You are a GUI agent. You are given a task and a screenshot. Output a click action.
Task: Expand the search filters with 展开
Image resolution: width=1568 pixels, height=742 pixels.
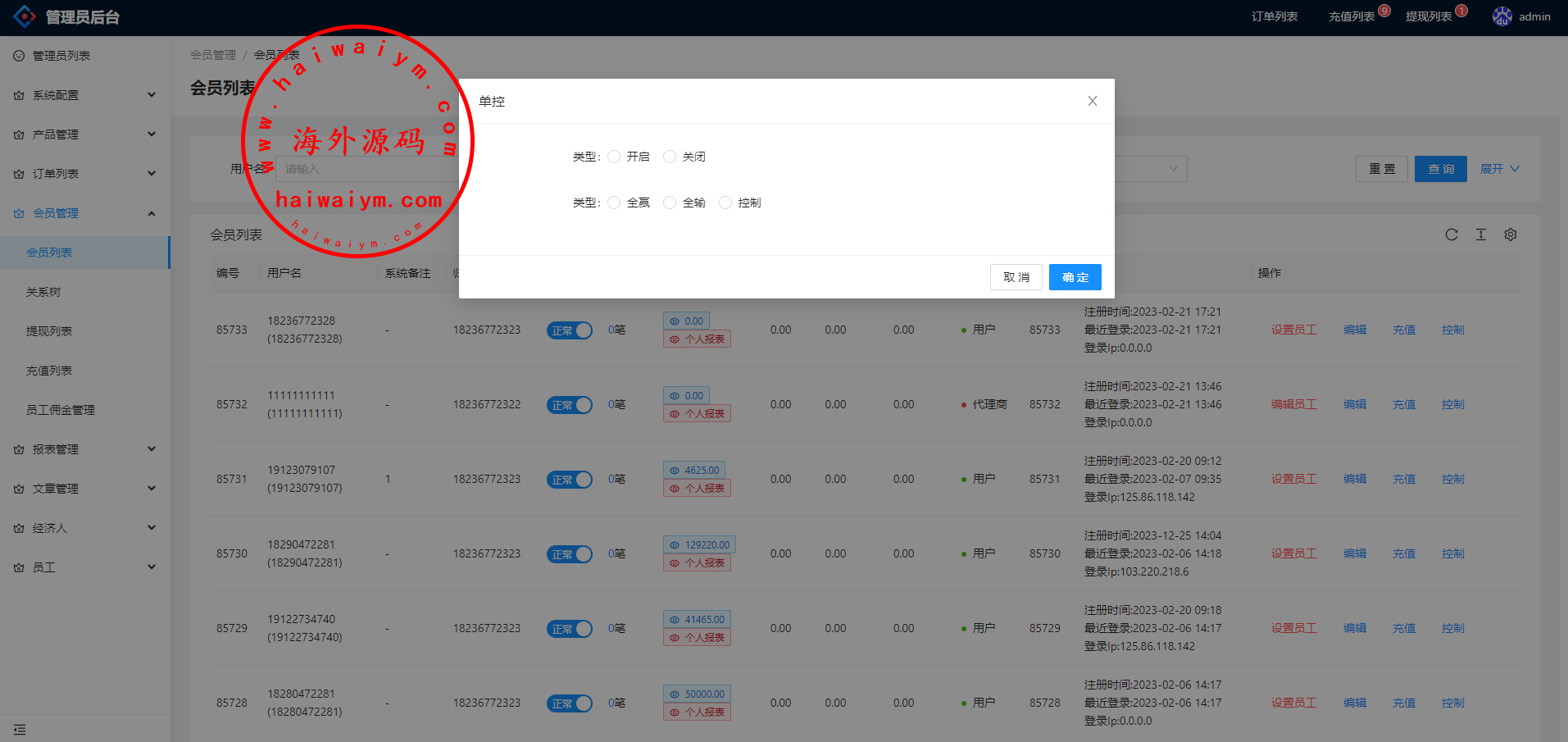click(x=1499, y=169)
